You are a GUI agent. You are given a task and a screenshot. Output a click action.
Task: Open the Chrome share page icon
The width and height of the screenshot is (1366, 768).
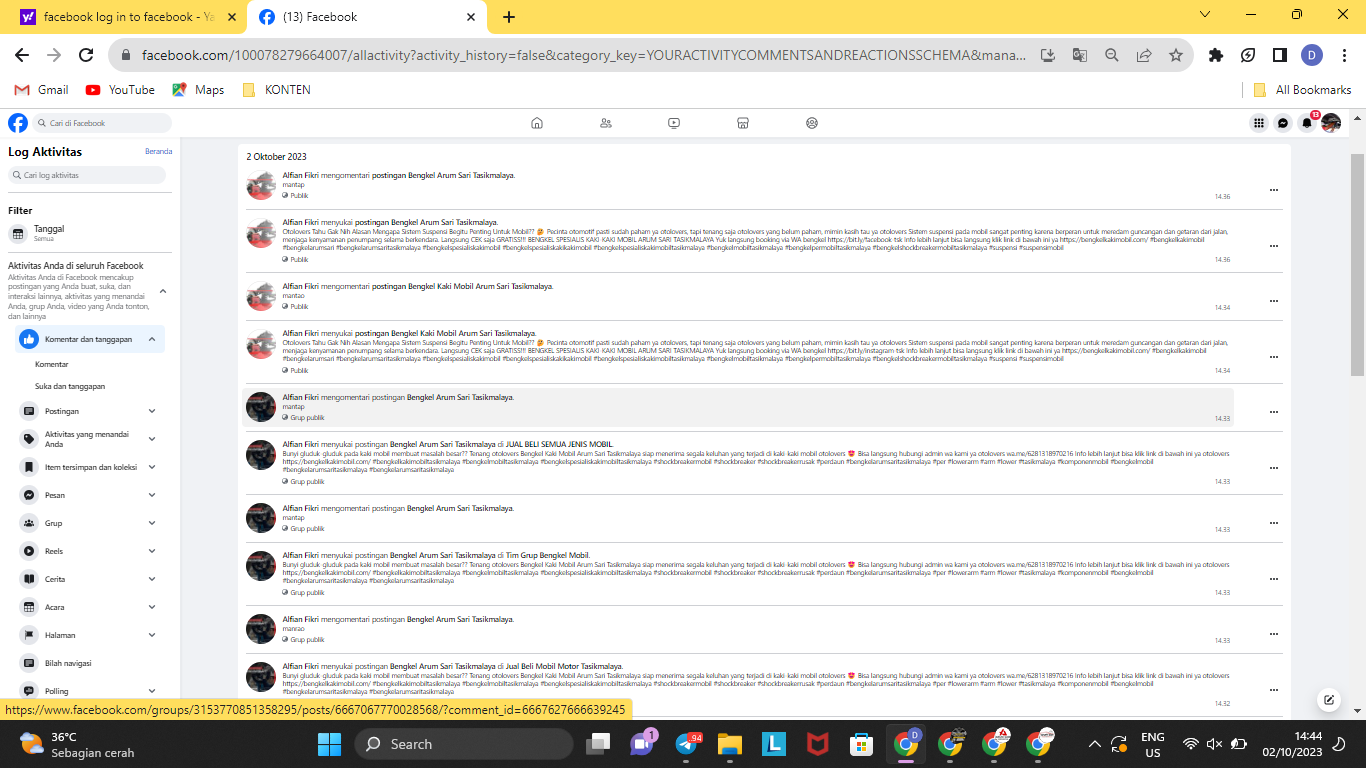tap(1144, 55)
